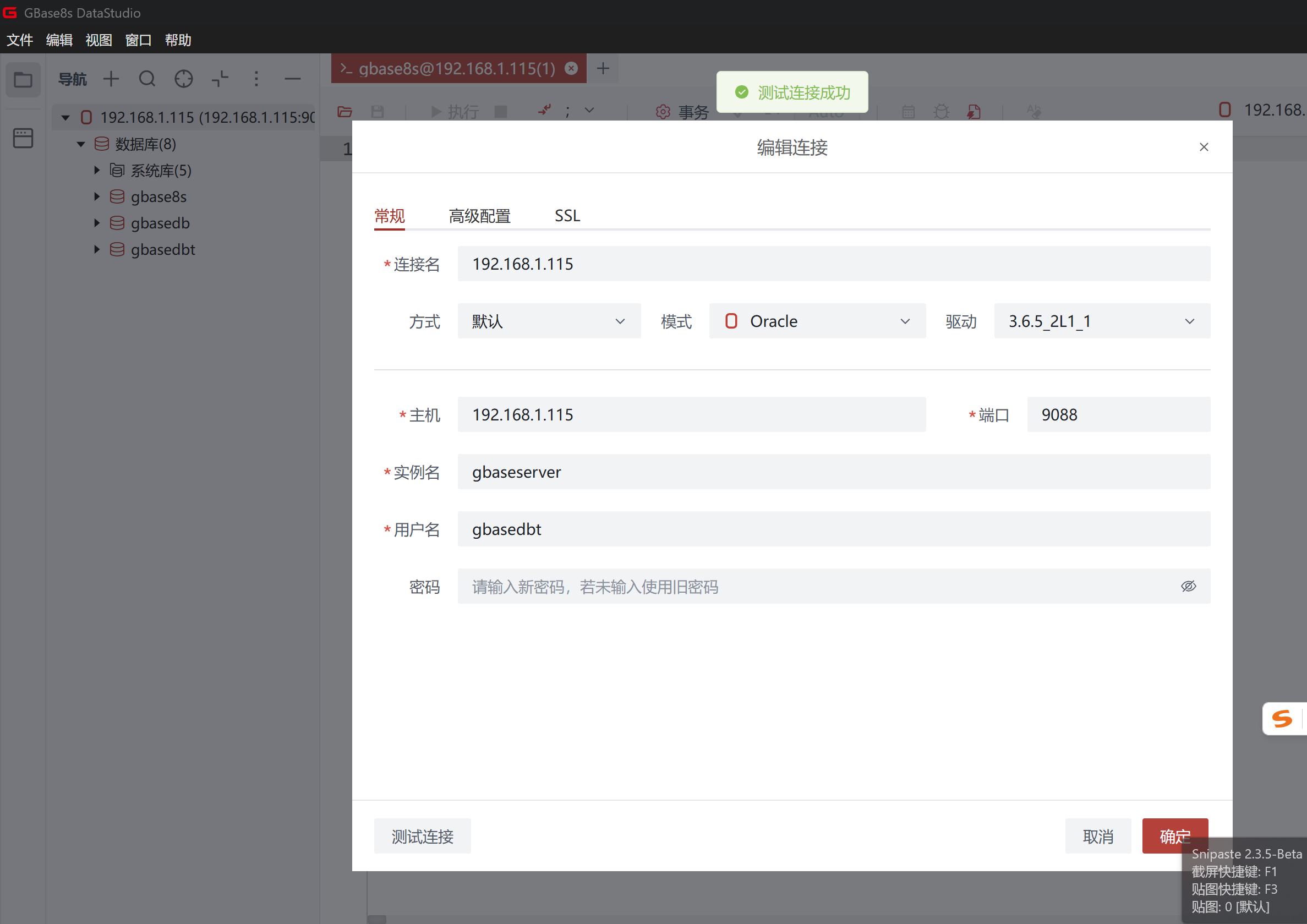The height and width of the screenshot is (924, 1307).
Task: Open the debug bug icon
Action: 942,112
